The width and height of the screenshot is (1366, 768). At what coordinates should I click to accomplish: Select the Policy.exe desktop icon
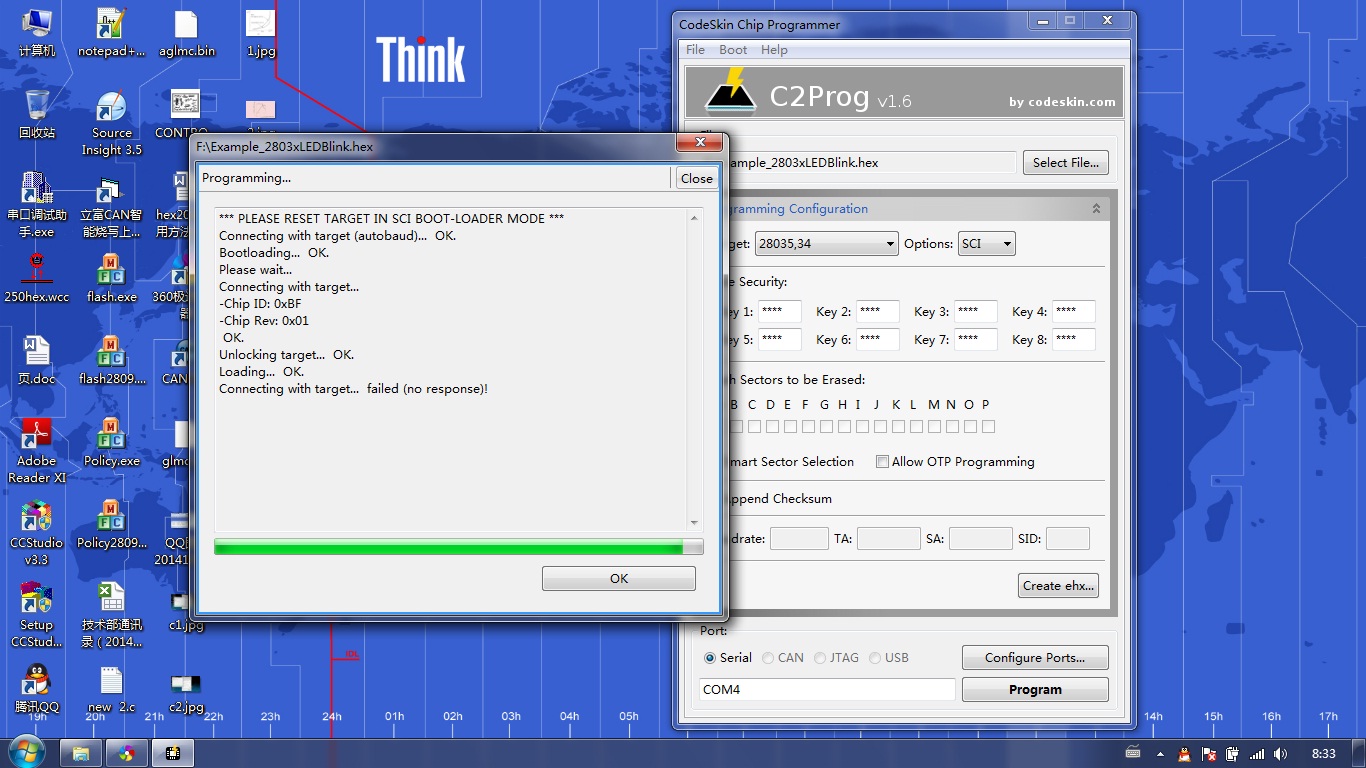pos(111,442)
